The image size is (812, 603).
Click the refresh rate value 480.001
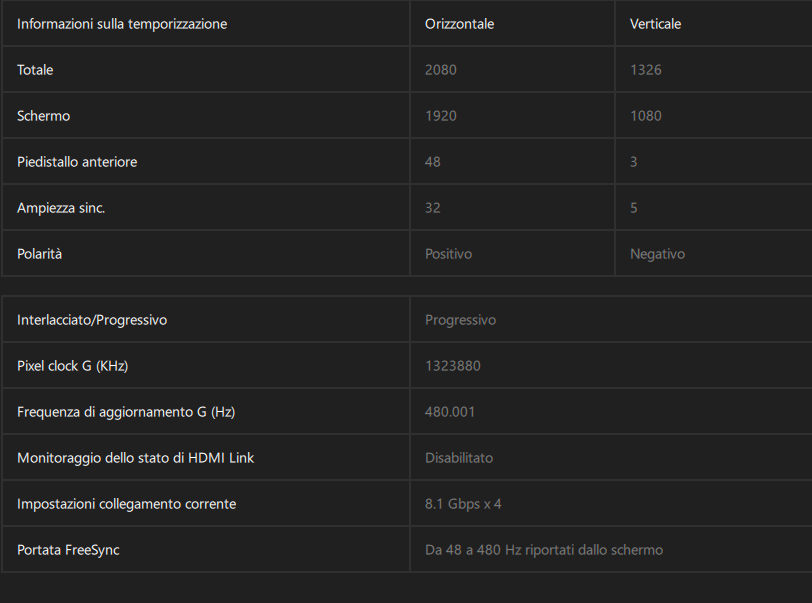tap(450, 412)
